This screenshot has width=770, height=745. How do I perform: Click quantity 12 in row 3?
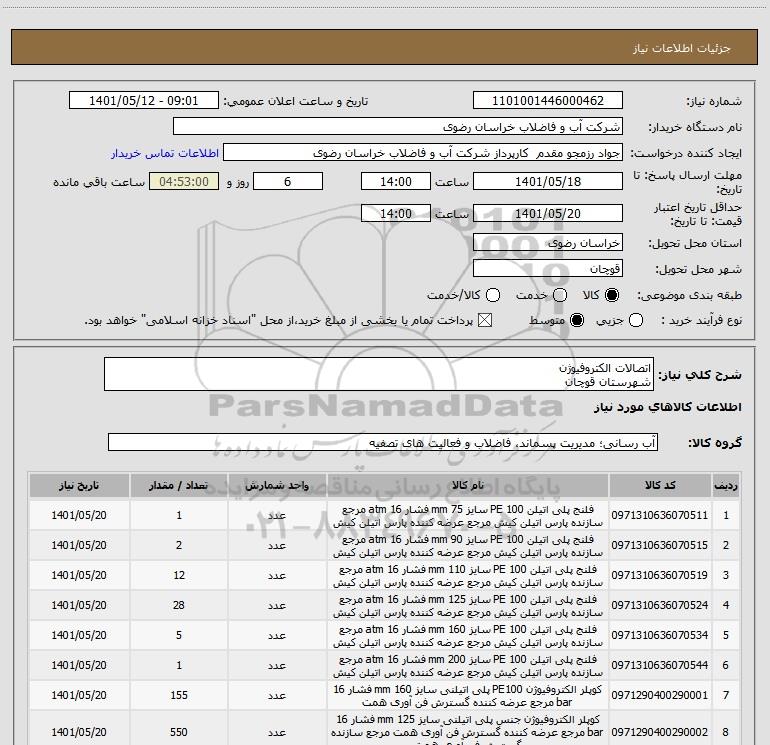coord(179,576)
